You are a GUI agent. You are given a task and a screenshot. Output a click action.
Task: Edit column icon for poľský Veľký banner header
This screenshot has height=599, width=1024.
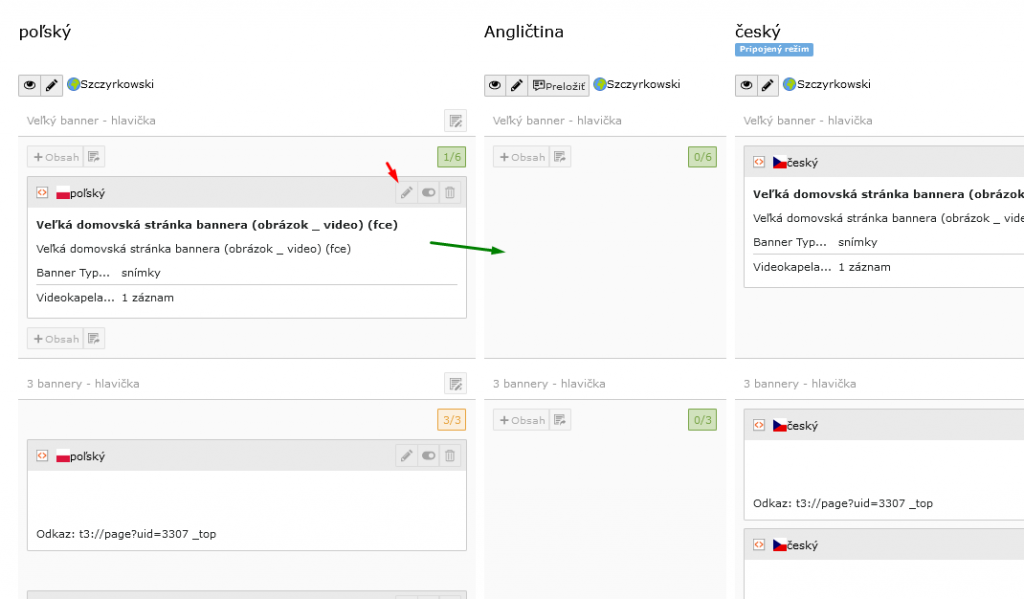pos(455,121)
